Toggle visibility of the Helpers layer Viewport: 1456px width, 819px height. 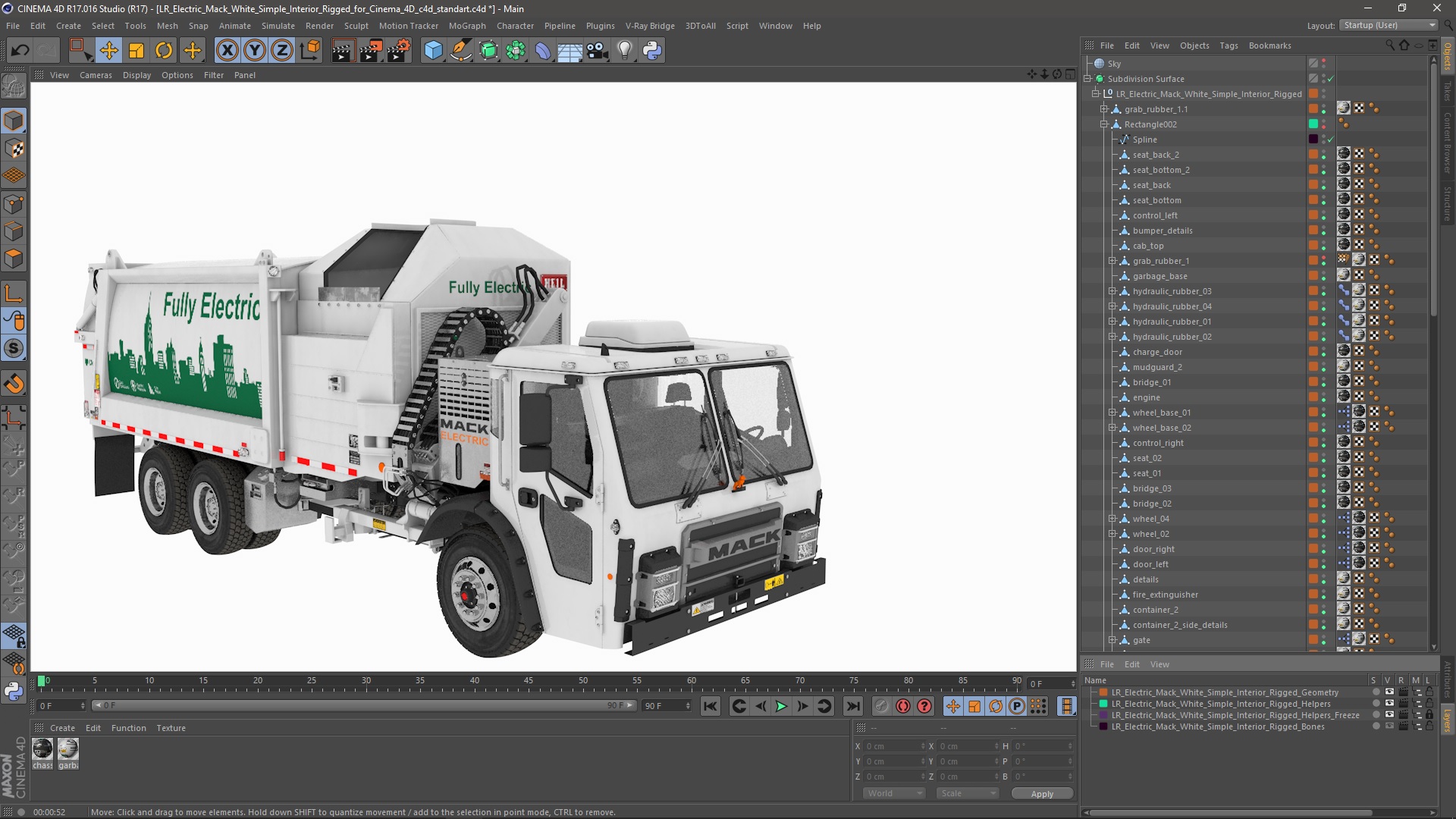tap(1389, 704)
